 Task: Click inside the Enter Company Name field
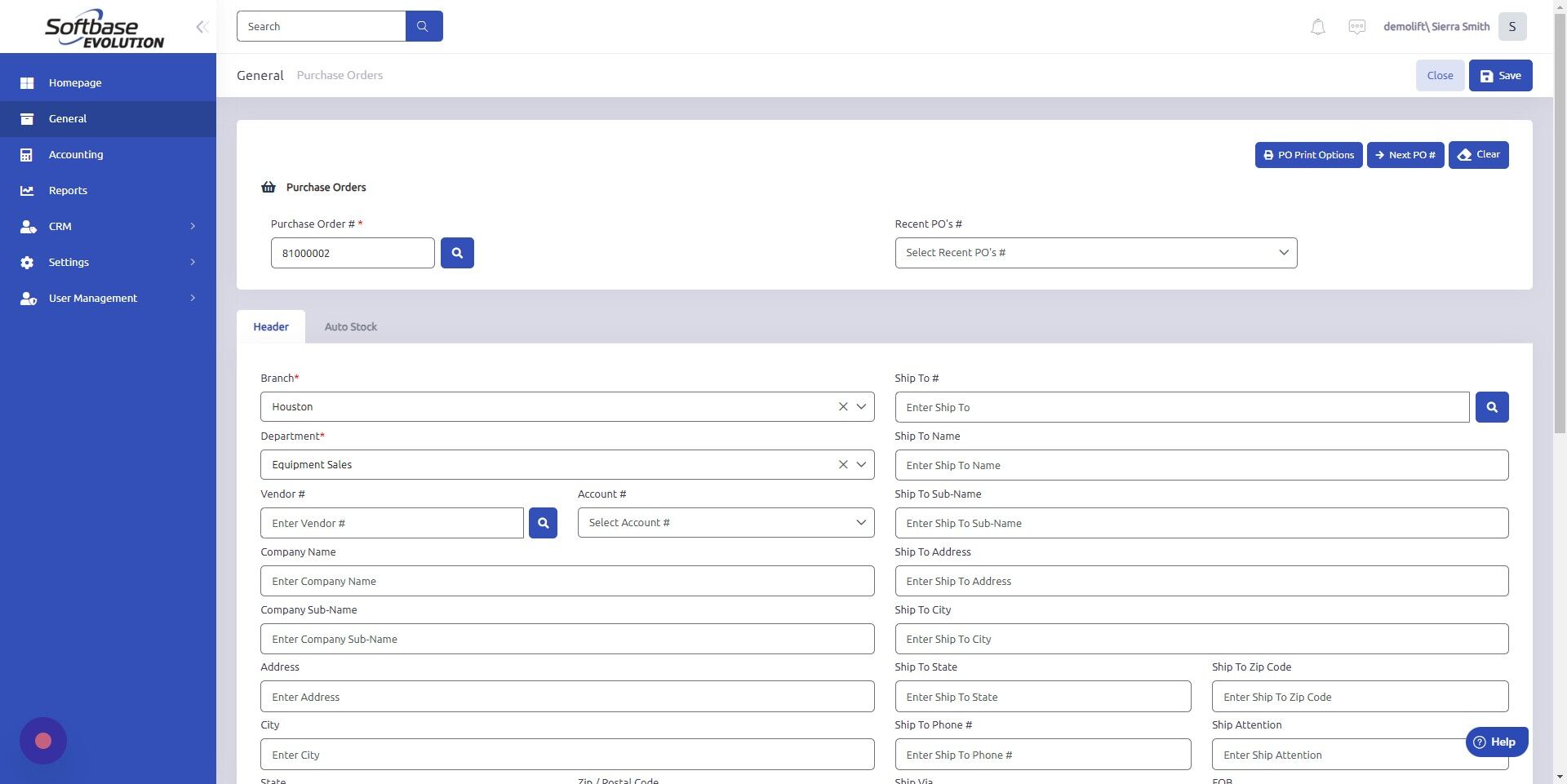pos(566,581)
